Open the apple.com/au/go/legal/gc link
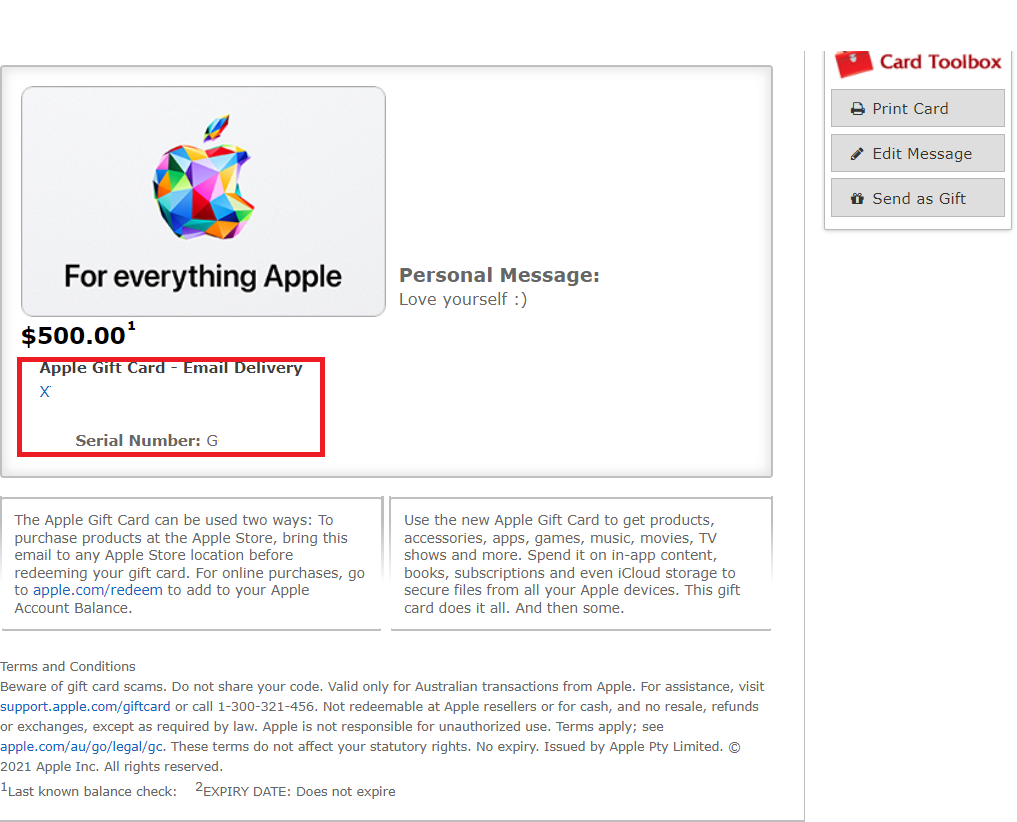Screen dimensions: 1017x822 coord(82,746)
